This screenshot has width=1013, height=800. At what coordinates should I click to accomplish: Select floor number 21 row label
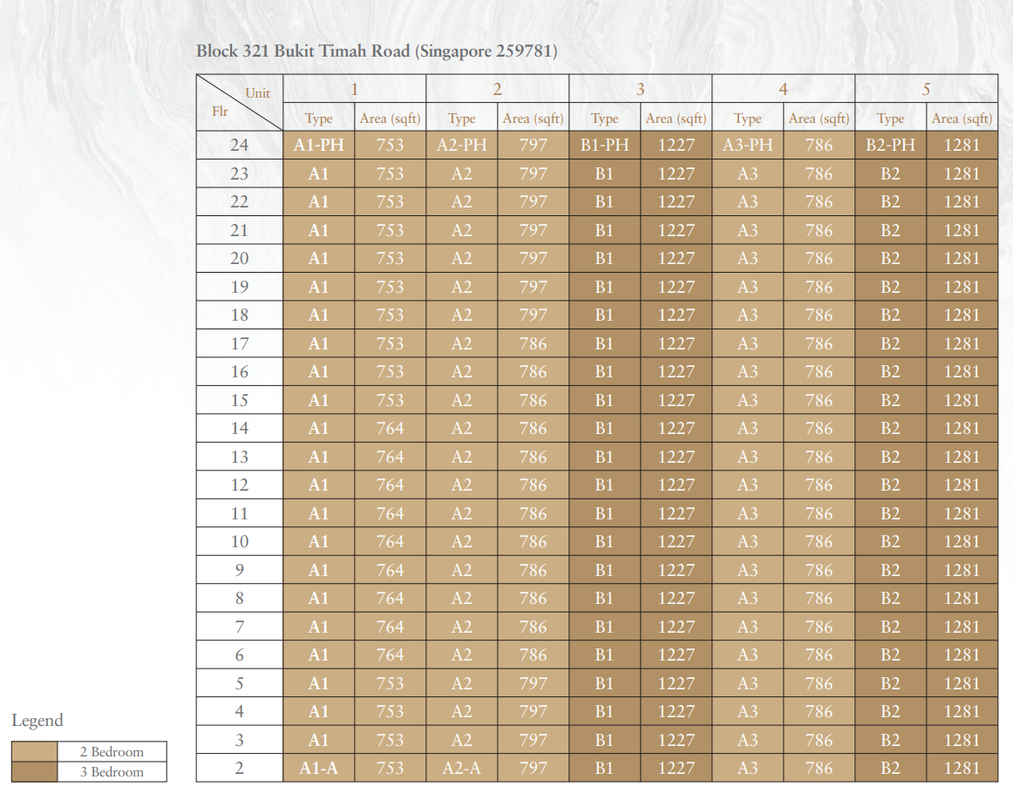pyautogui.click(x=240, y=230)
